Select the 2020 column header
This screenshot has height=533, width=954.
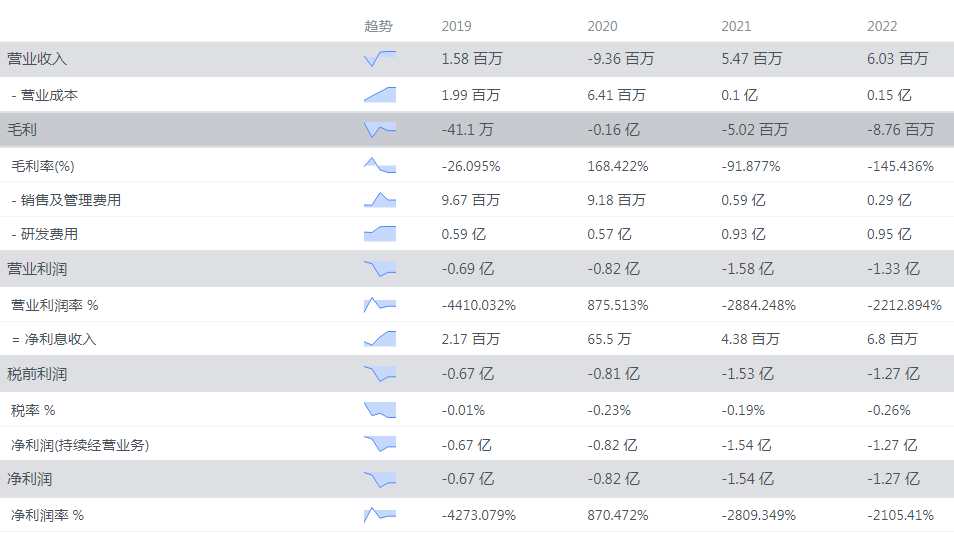click(602, 26)
